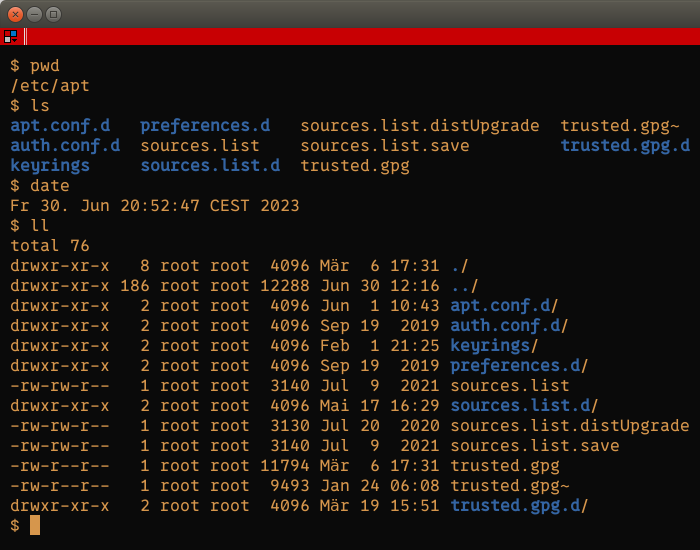Click the cursor block at the prompt
Image resolution: width=700 pixels, height=550 pixels.
[x=35, y=525]
